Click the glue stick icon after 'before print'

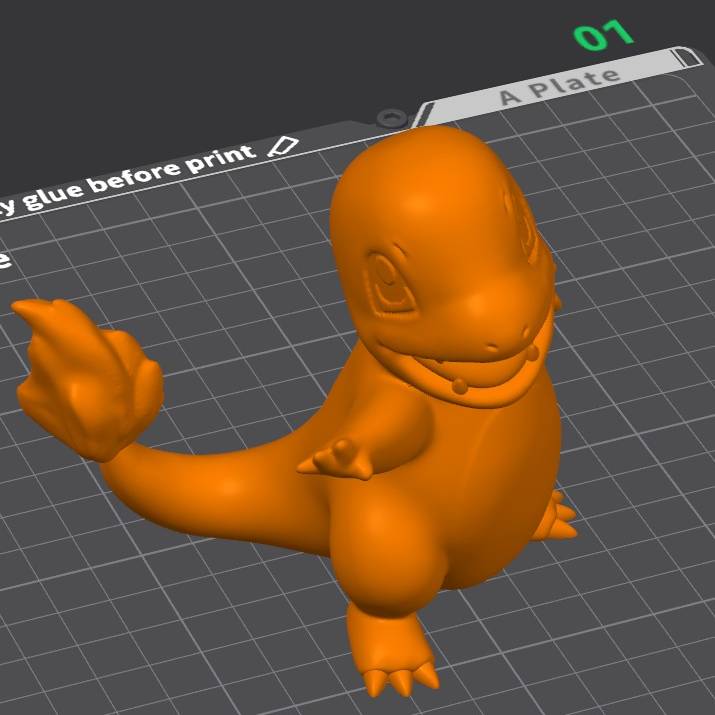tap(284, 147)
